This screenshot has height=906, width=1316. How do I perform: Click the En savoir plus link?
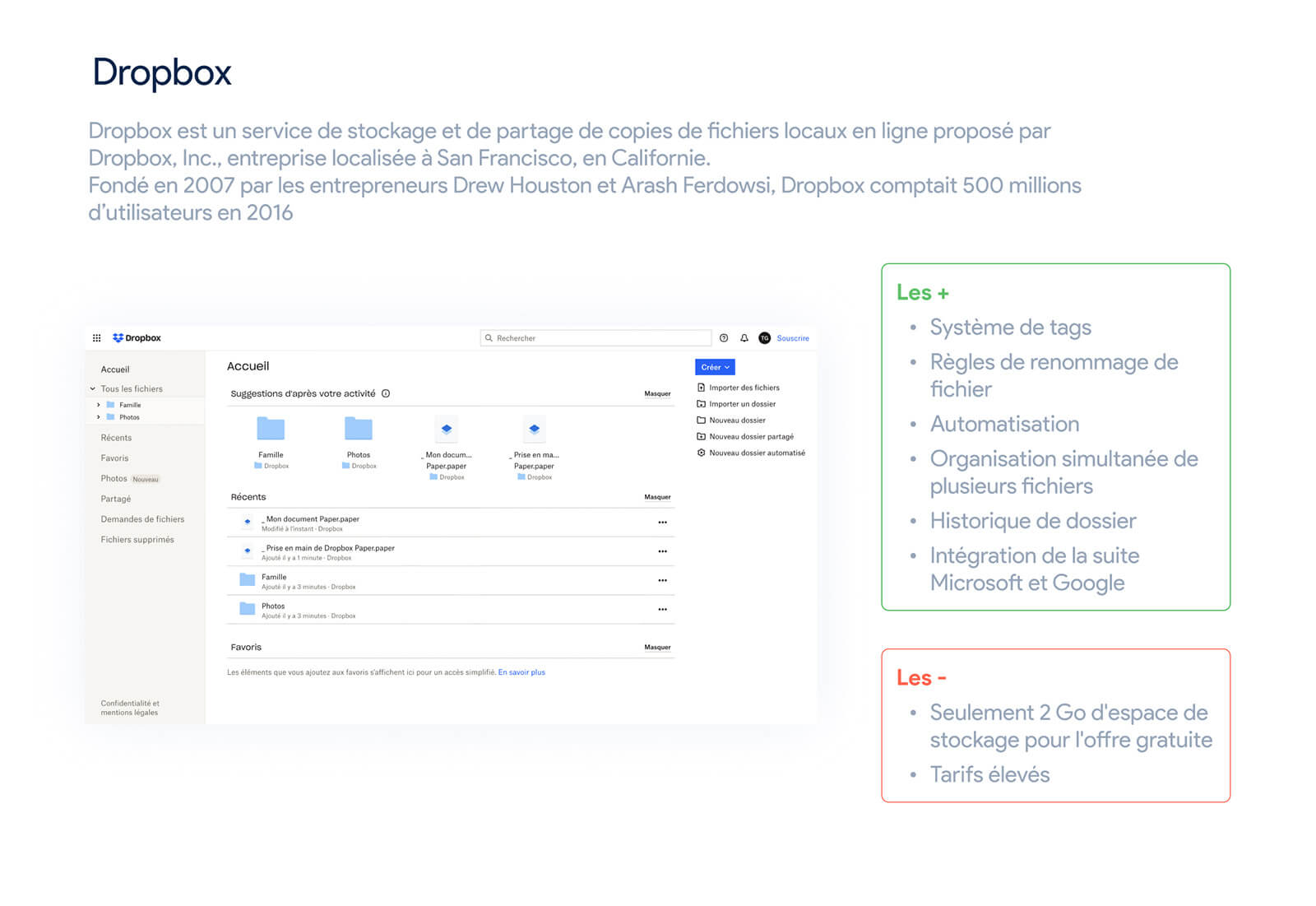521,672
